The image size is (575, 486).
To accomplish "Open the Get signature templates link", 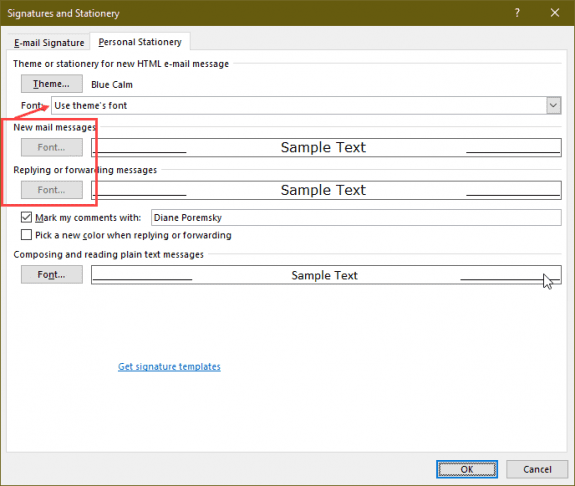I will 169,366.
